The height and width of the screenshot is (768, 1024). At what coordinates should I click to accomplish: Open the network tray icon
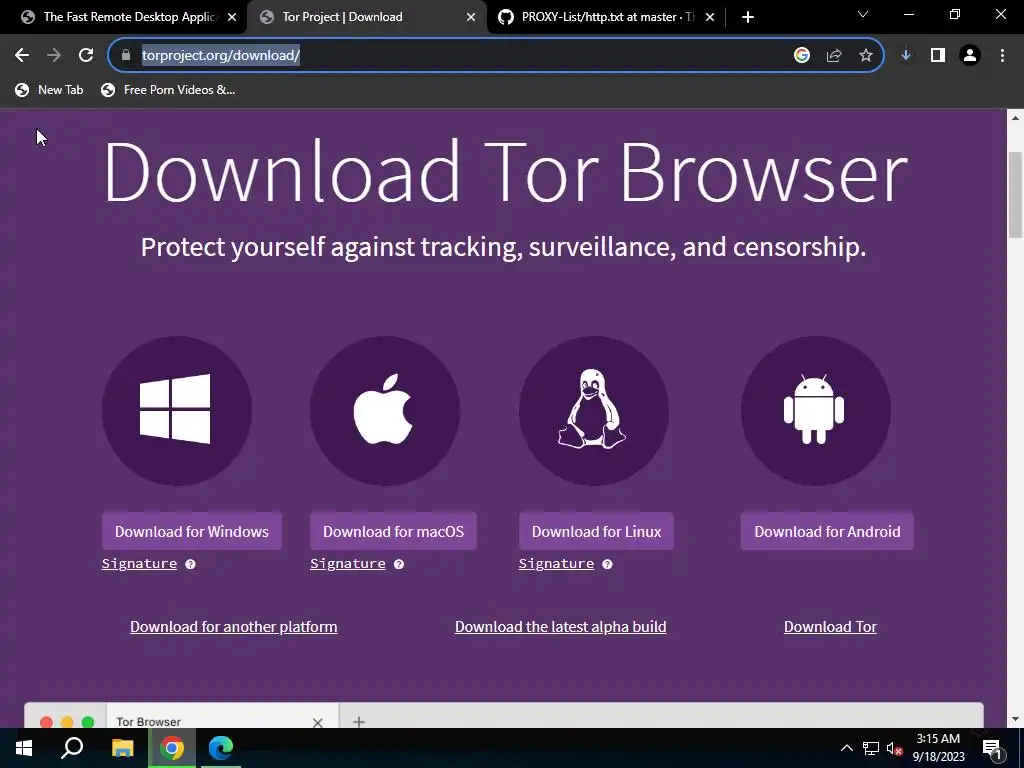pos(871,748)
